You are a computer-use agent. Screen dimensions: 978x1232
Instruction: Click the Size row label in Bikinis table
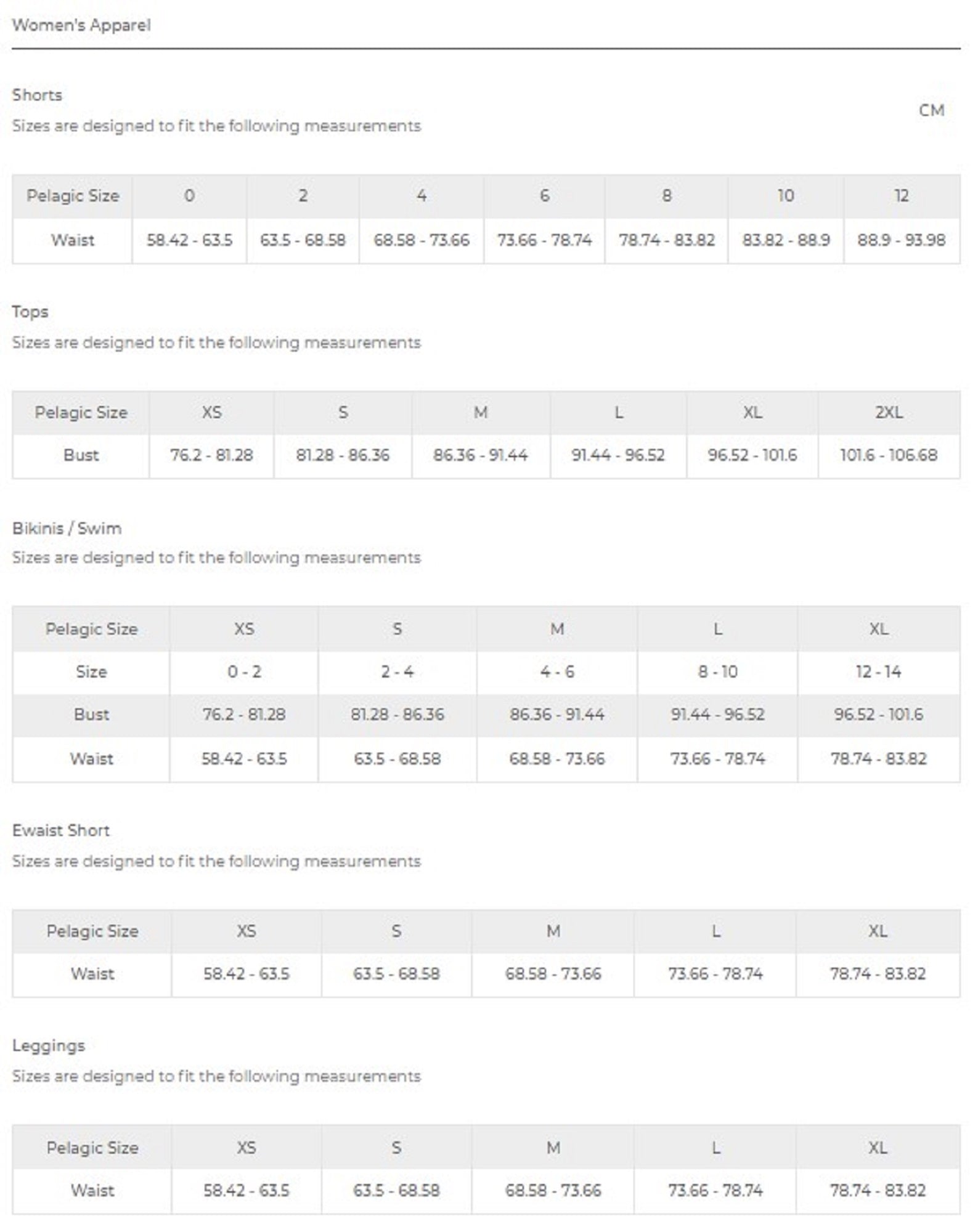[x=91, y=672]
